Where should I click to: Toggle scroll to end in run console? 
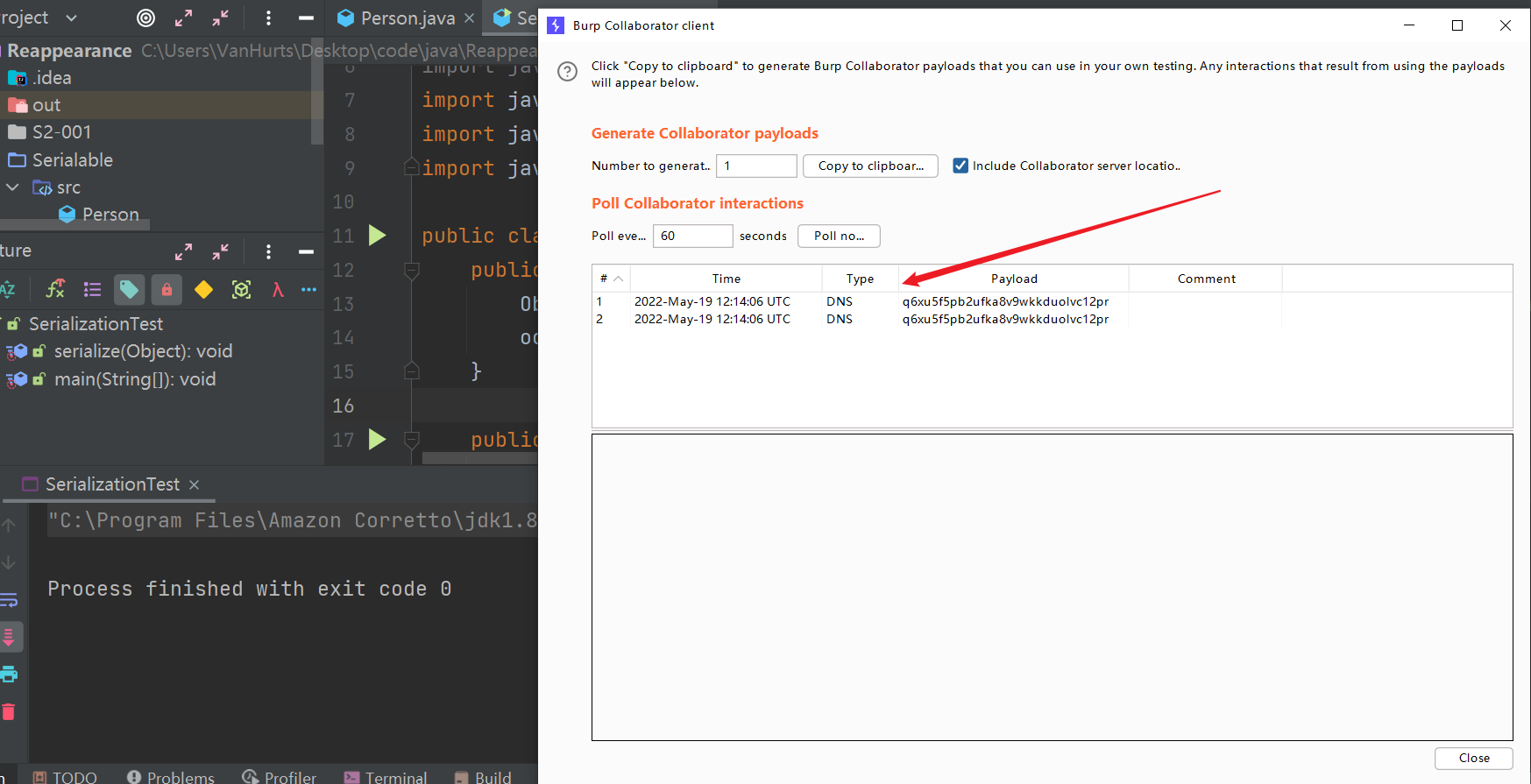point(9,637)
